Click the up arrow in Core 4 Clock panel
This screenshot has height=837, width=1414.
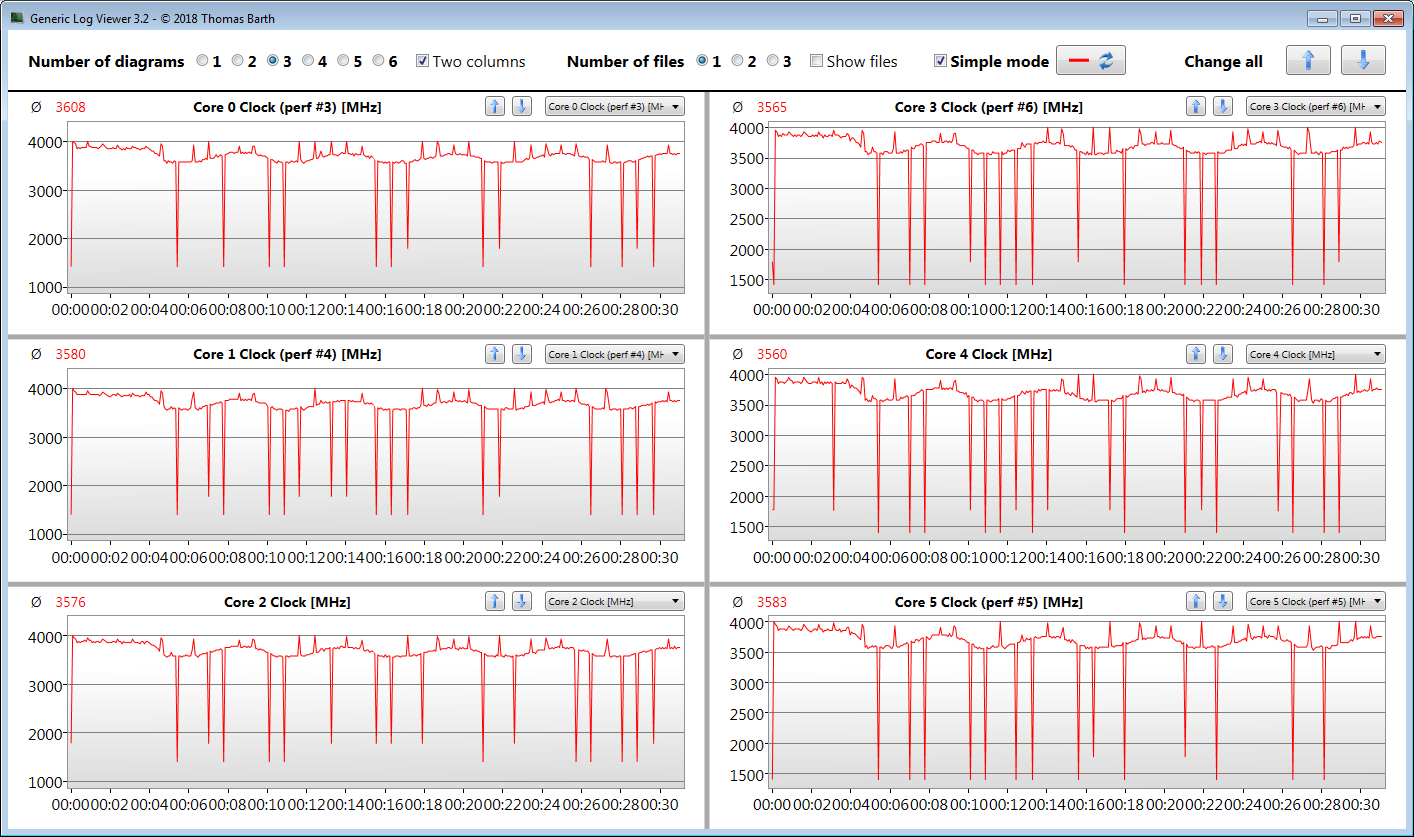point(1196,353)
